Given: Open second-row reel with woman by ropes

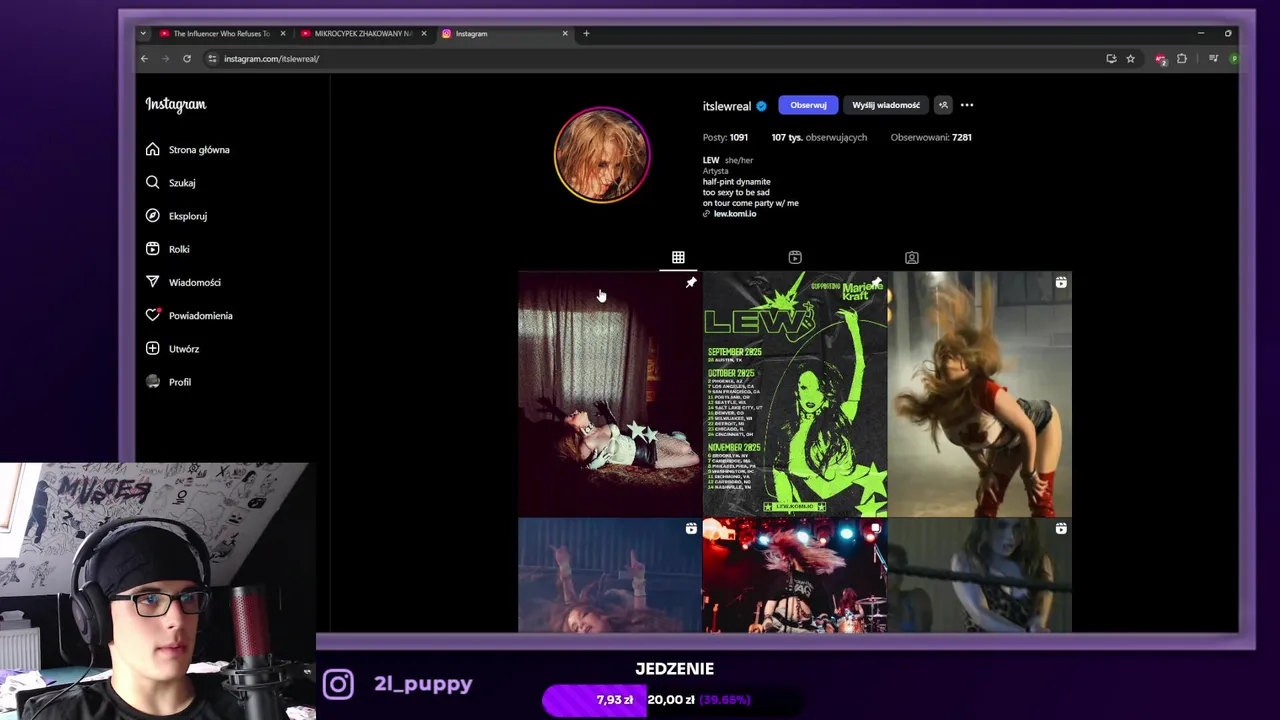Looking at the screenshot, I should pyautogui.click(x=980, y=575).
